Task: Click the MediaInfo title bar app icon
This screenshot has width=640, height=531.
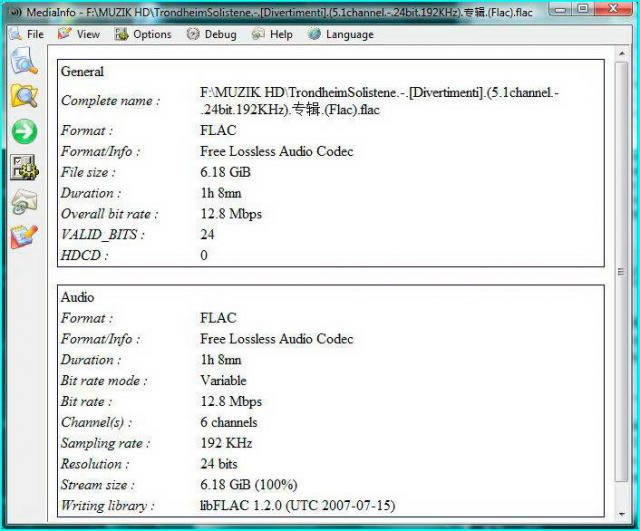Action: pos(16,12)
